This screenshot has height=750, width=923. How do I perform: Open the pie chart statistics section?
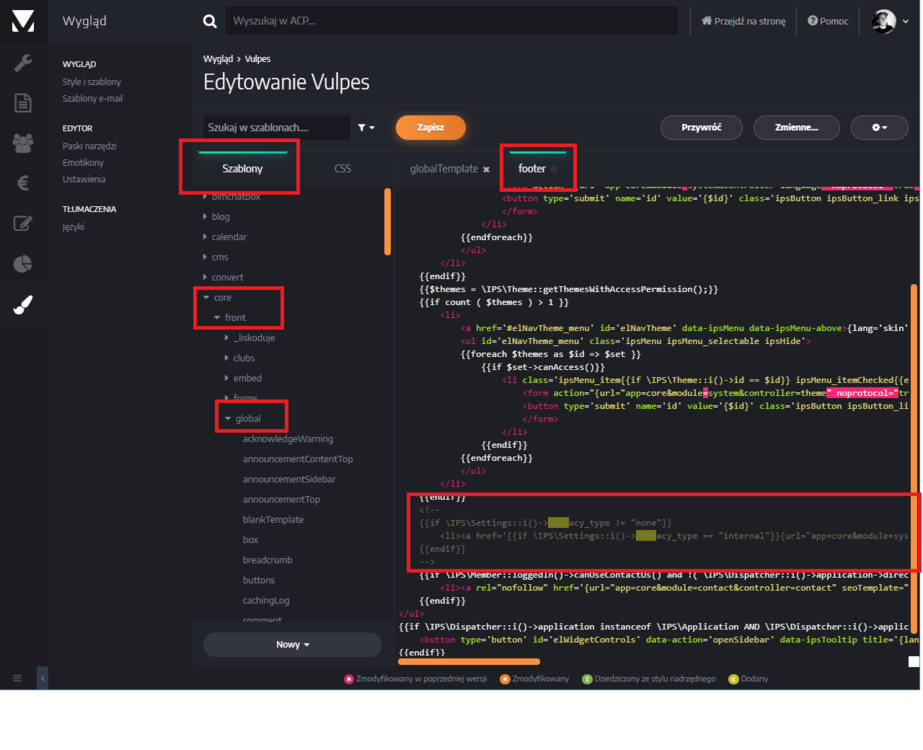[x=22, y=264]
